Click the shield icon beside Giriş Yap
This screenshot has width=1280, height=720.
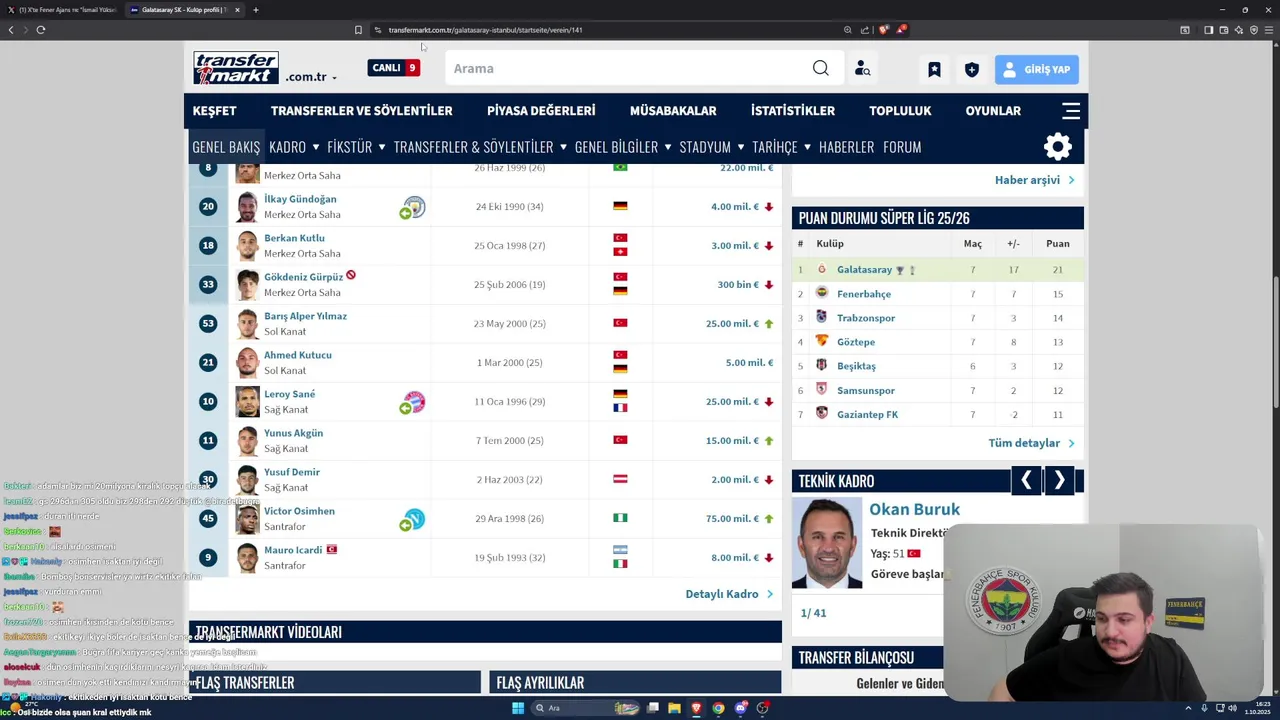click(x=971, y=69)
